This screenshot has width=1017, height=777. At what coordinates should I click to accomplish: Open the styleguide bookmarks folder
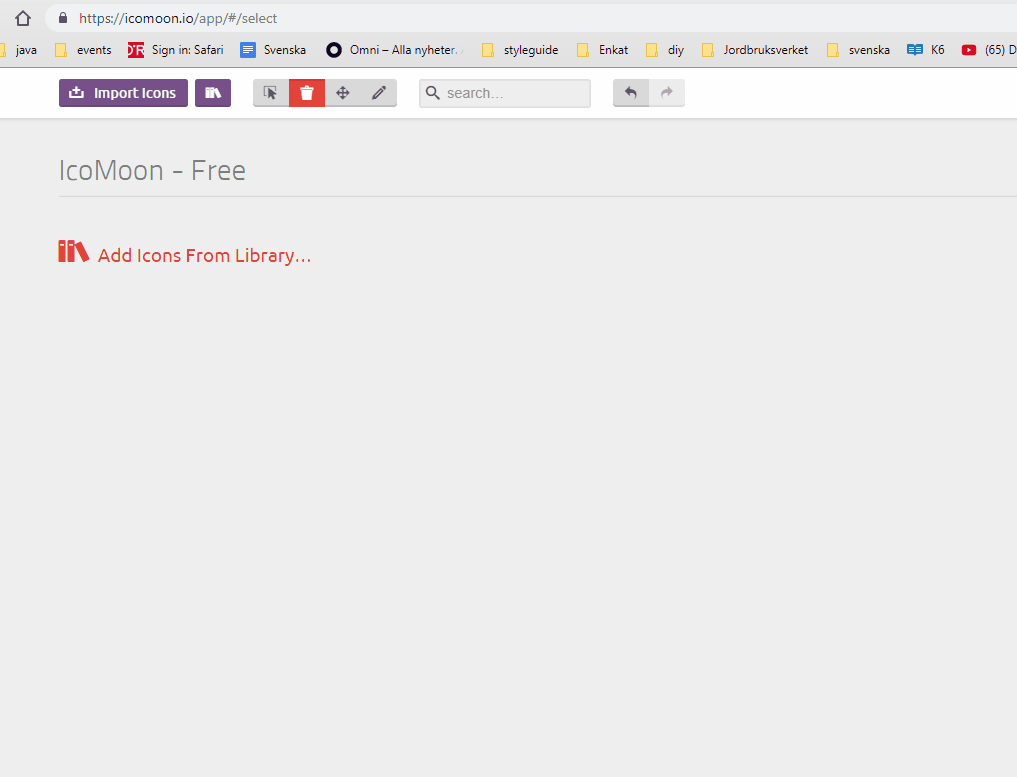tap(520, 50)
